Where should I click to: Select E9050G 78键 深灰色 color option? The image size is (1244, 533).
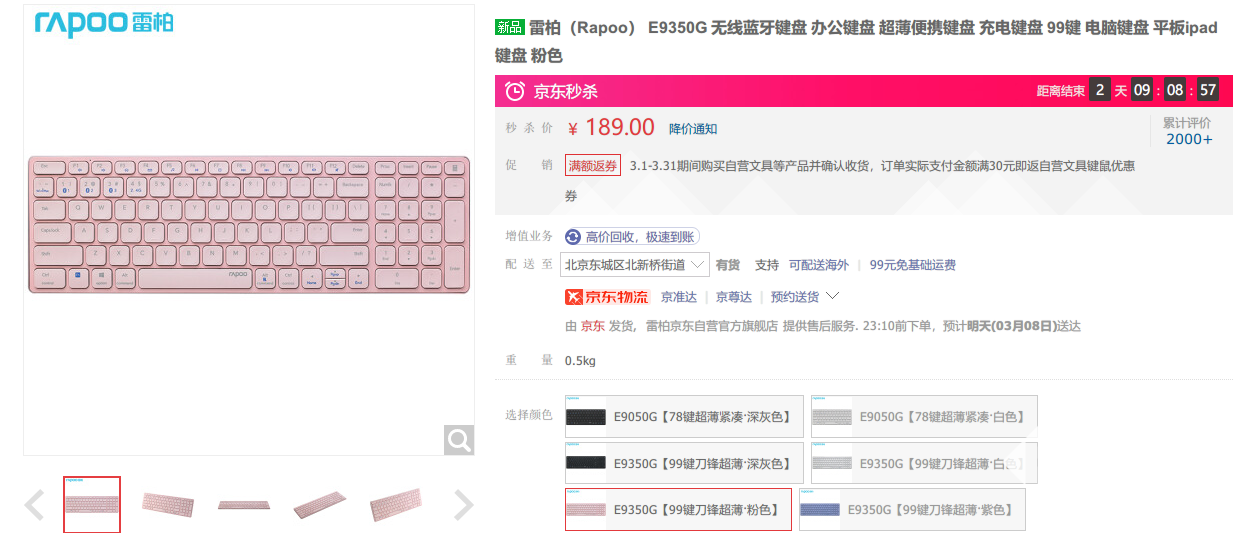coord(682,417)
